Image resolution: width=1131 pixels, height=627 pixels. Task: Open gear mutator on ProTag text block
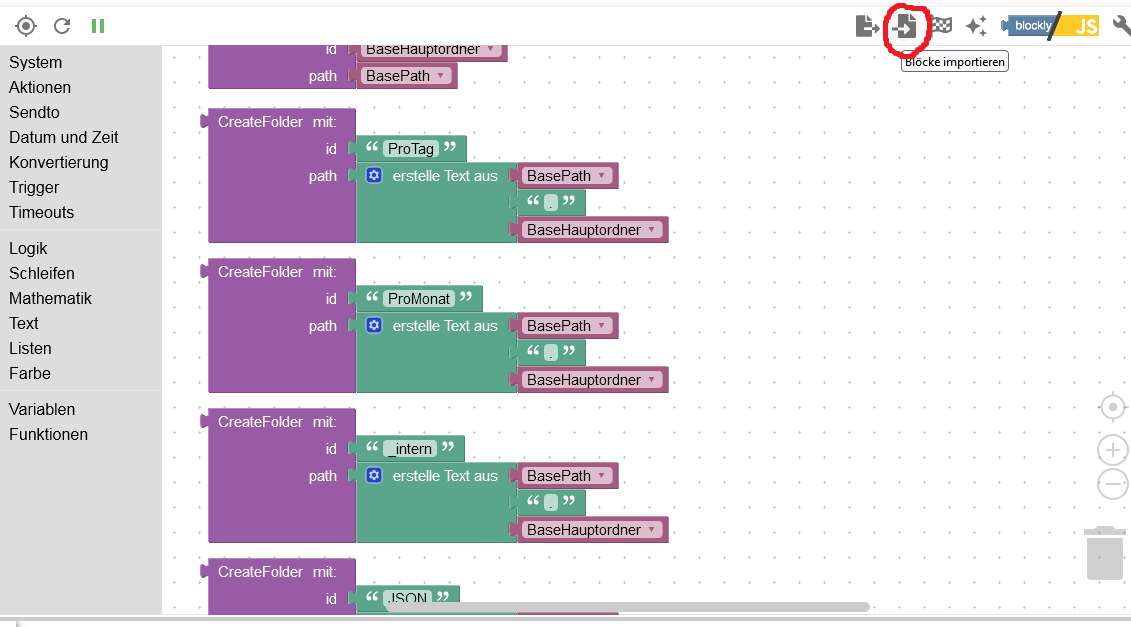[x=374, y=176]
